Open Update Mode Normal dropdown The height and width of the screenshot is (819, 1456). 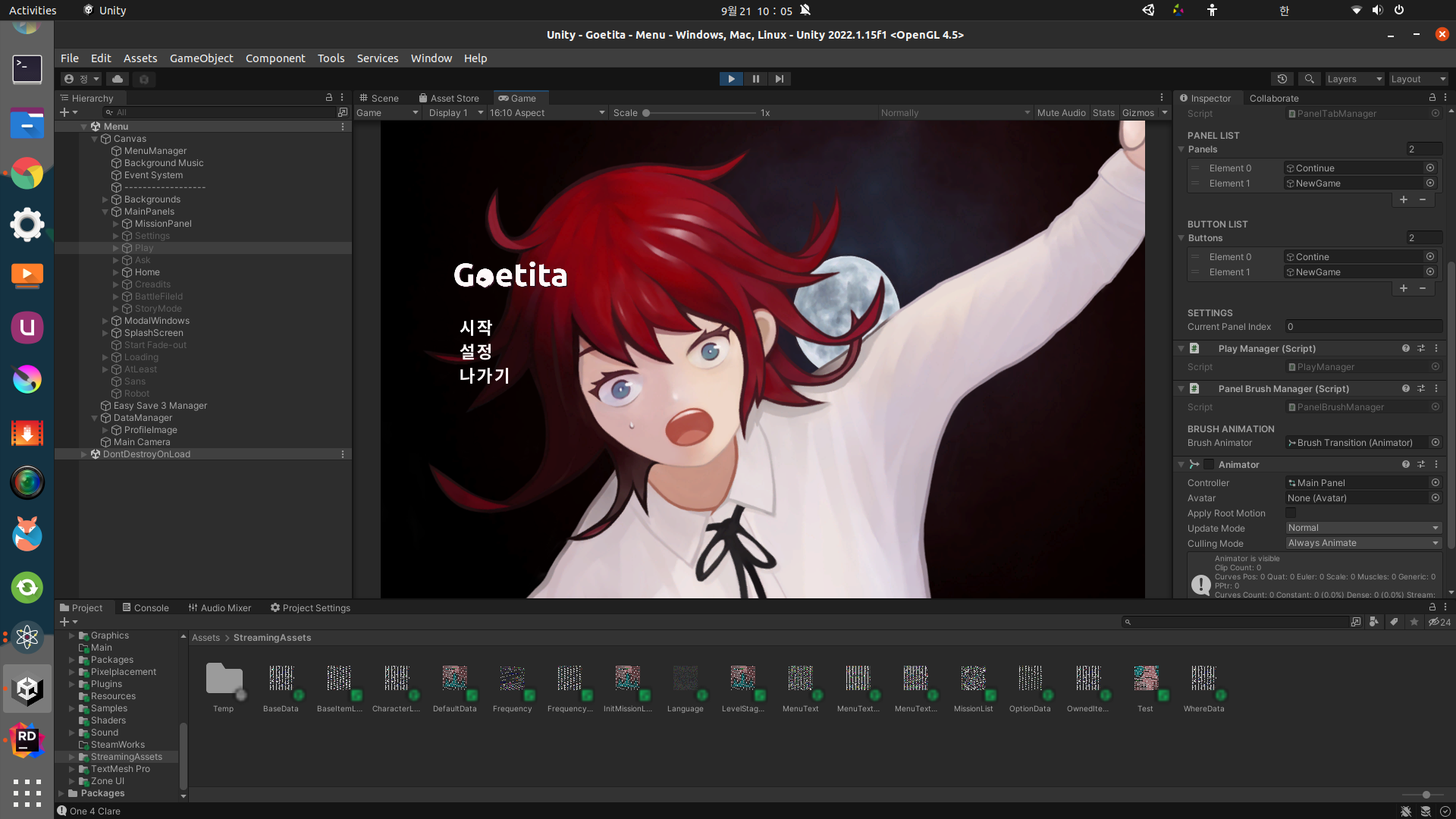[1363, 528]
